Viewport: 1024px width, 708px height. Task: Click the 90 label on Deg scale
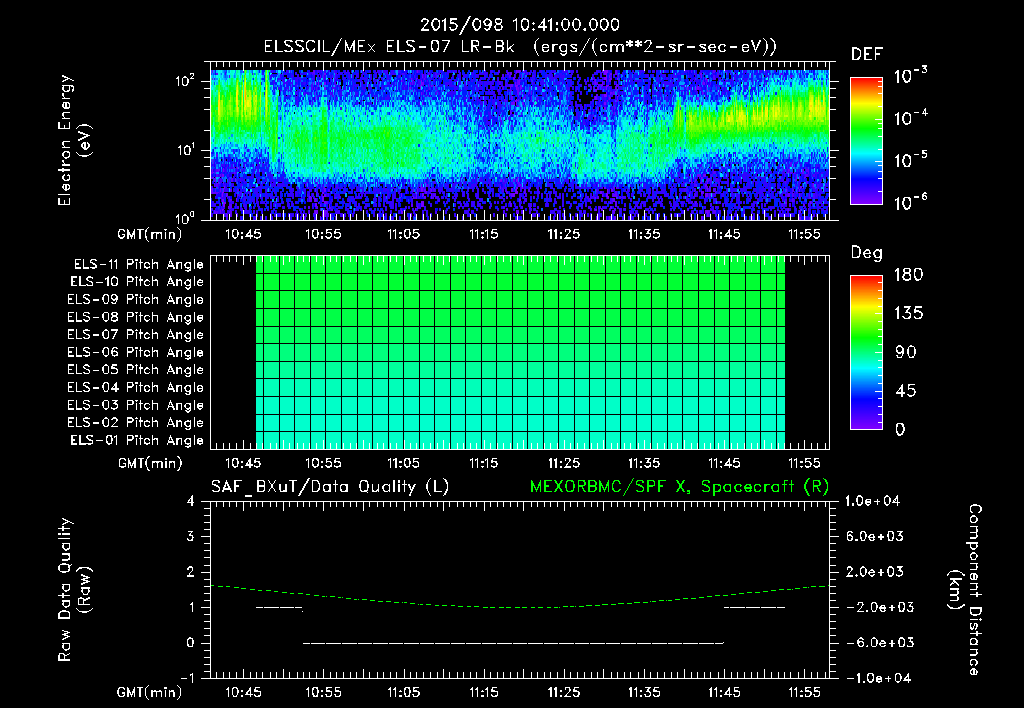tap(906, 352)
